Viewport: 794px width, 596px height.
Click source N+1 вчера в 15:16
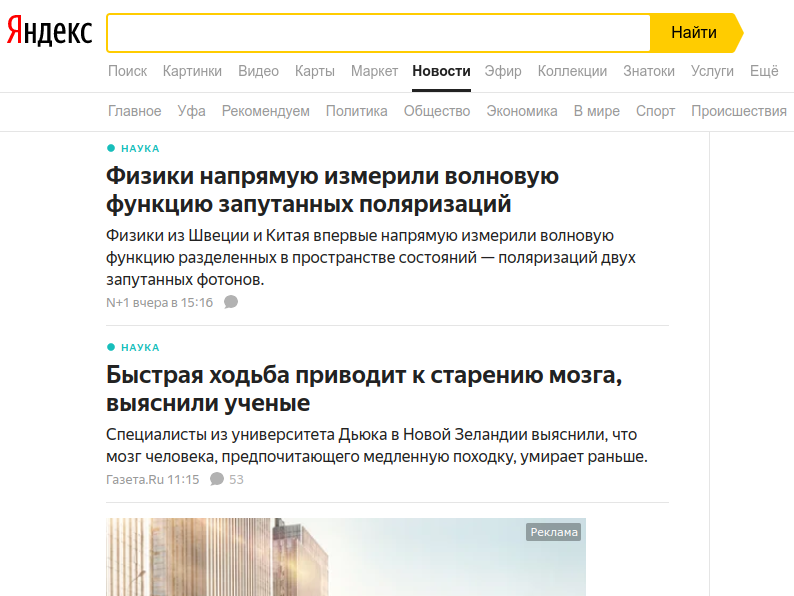click(x=160, y=302)
